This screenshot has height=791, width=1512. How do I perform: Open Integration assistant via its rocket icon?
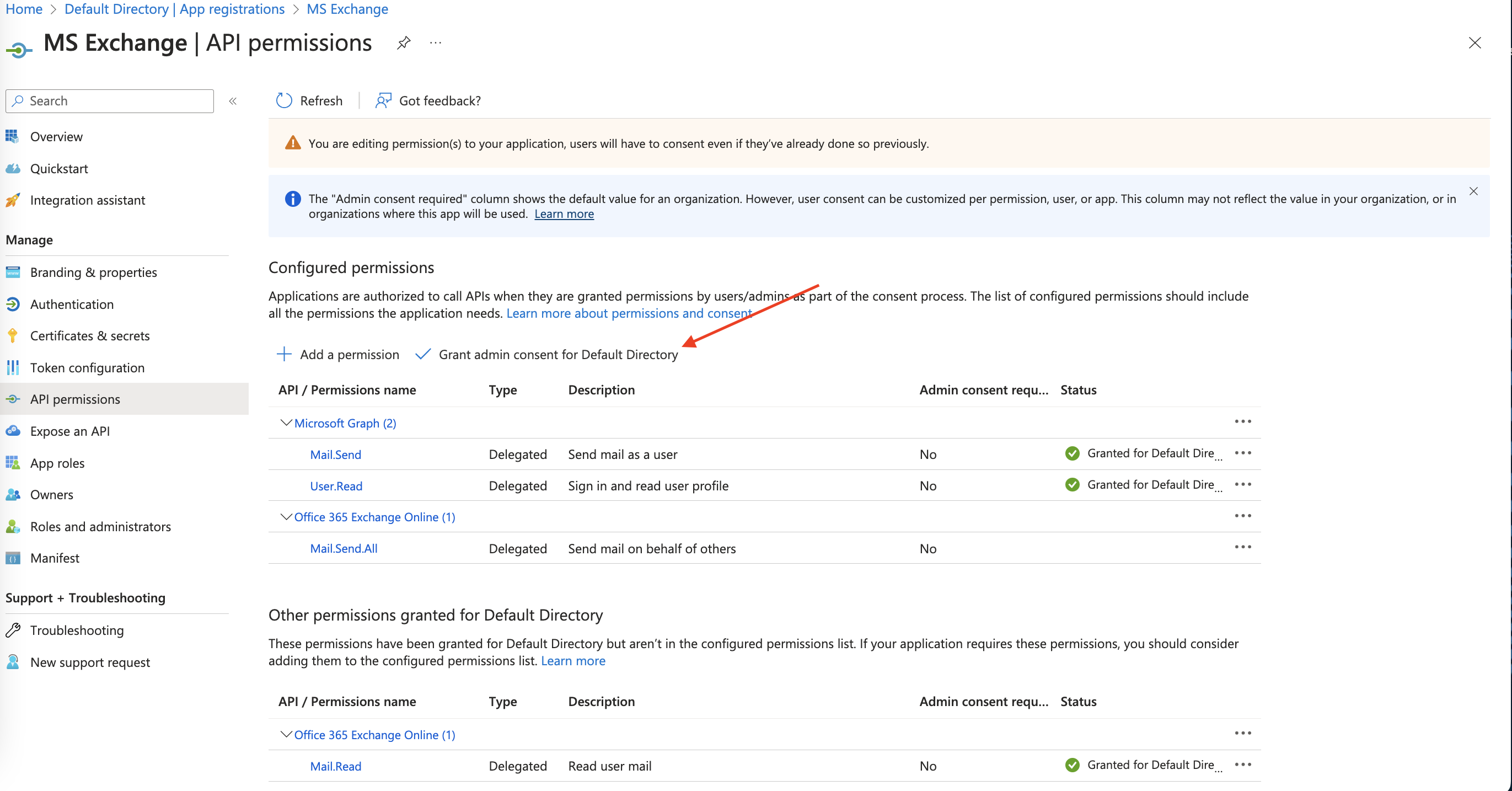(12, 200)
